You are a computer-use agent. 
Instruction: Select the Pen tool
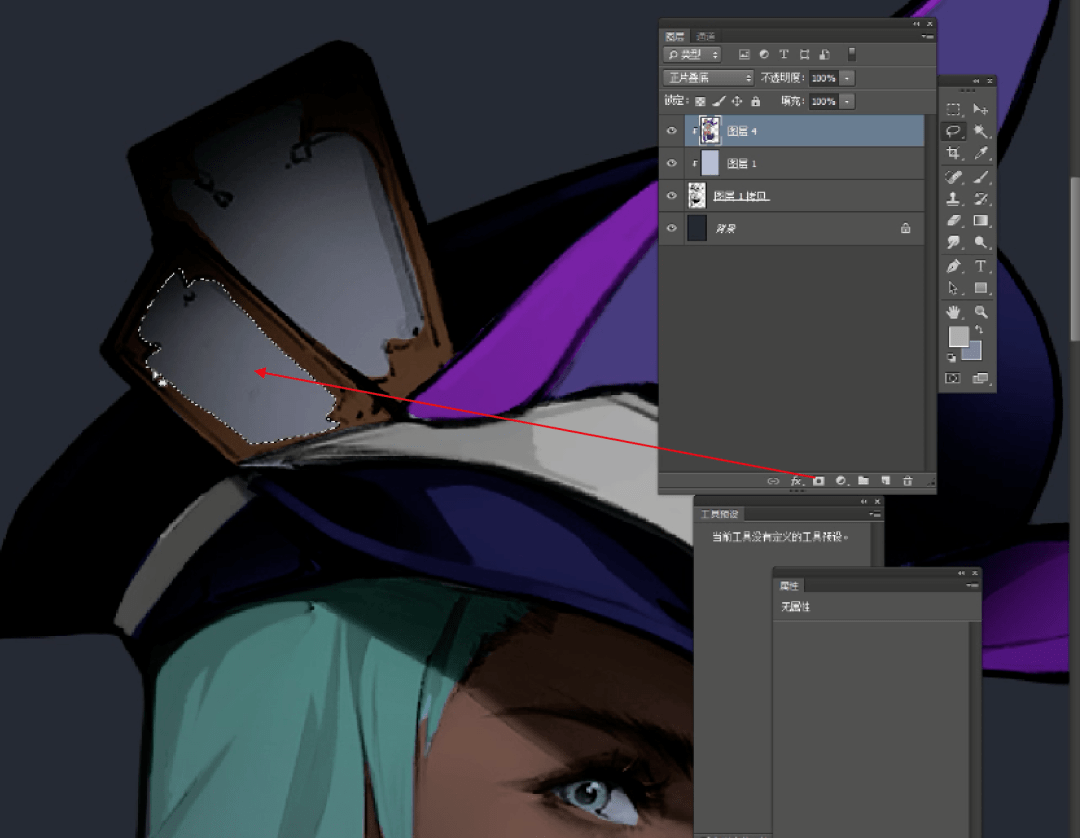(953, 266)
